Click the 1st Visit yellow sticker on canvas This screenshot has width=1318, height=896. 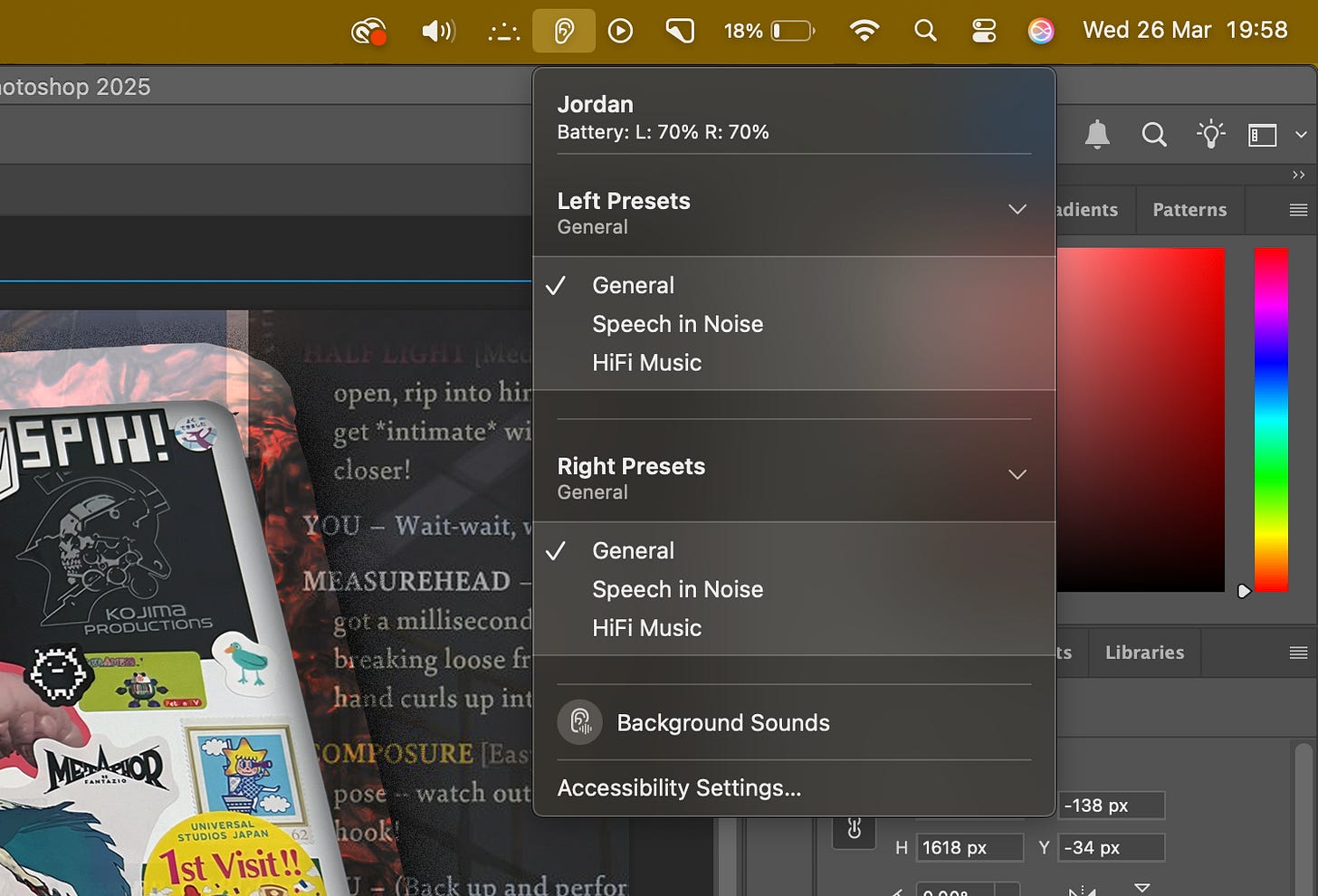(234, 855)
